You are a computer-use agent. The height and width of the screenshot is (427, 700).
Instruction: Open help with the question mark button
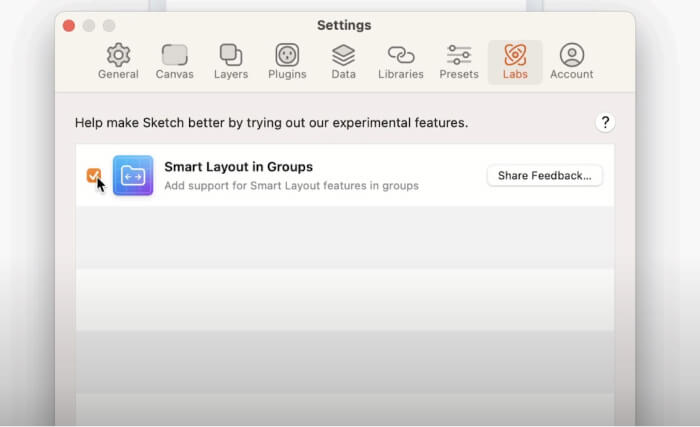605,122
